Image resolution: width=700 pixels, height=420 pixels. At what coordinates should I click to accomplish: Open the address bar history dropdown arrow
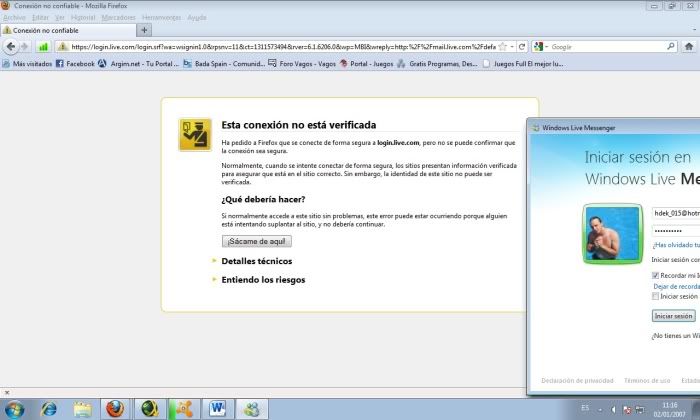(512, 46)
